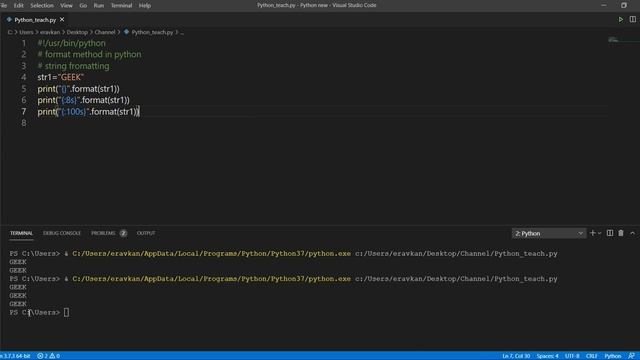
Task: Open the Edit menu
Action: coord(18,5)
